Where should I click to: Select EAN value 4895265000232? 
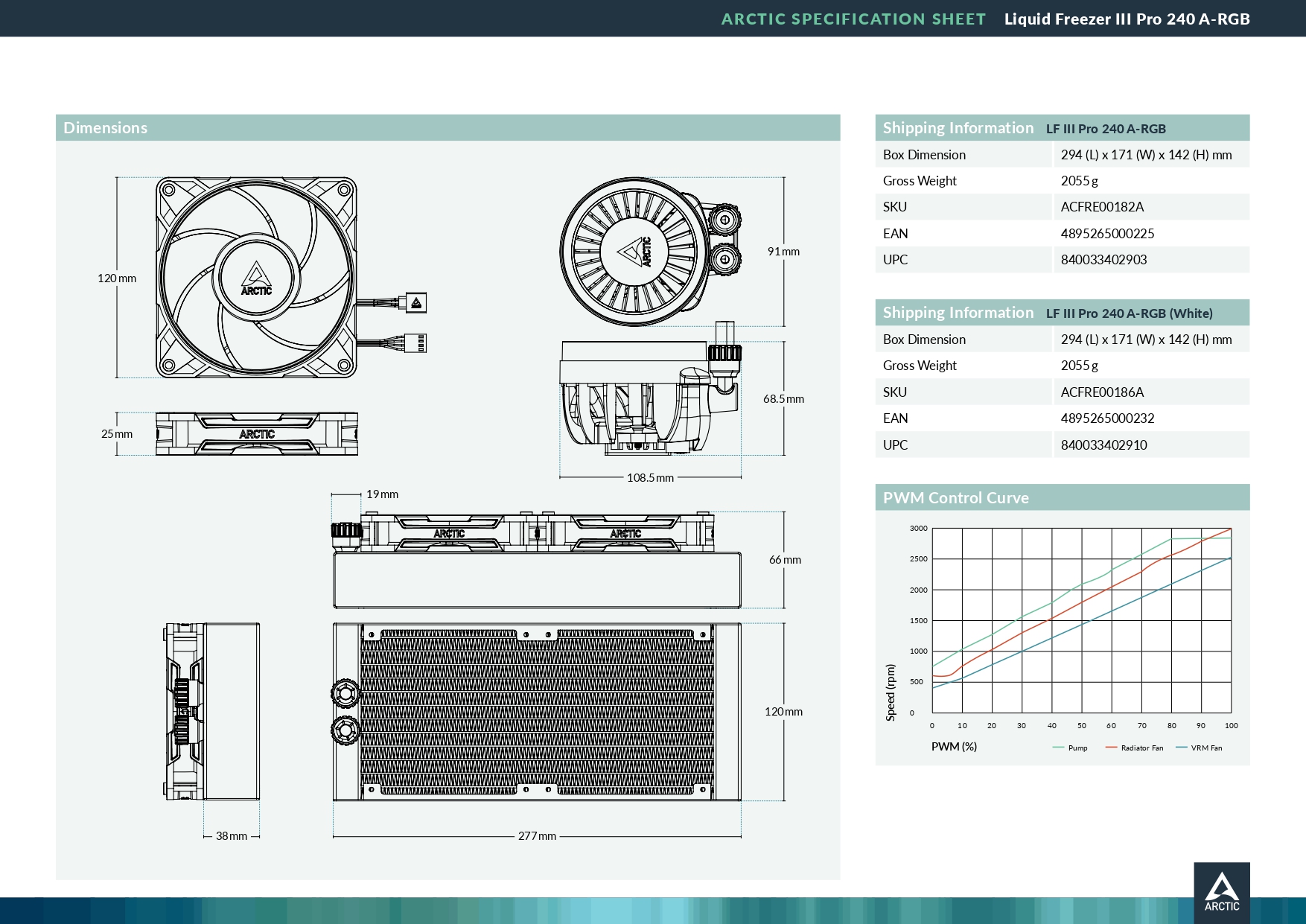tap(1107, 418)
